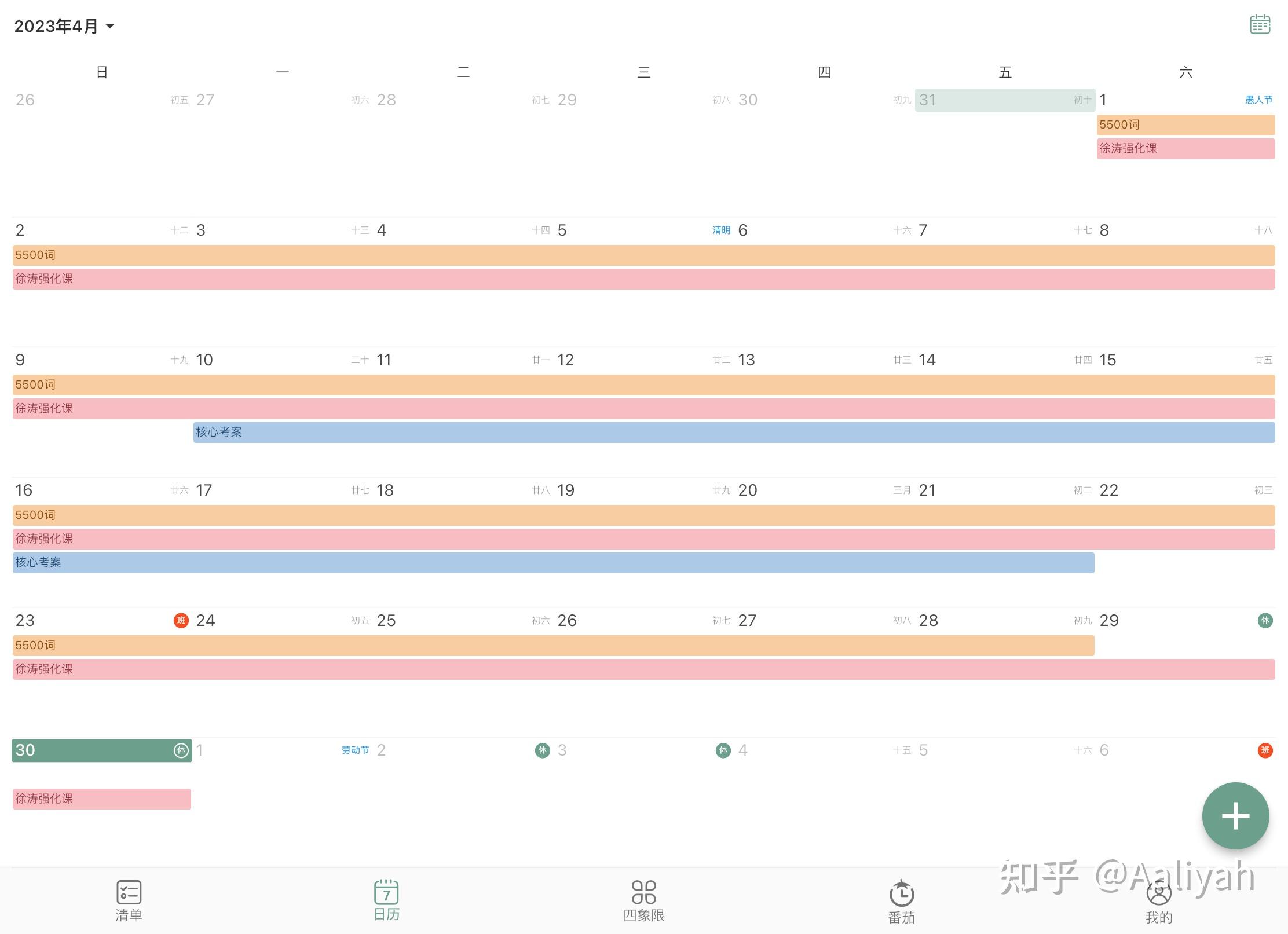Image resolution: width=1288 pixels, height=934 pixels.
Task: Select March 31 highlighted date
Action: pyautogui.click(x=1004, y=100)
